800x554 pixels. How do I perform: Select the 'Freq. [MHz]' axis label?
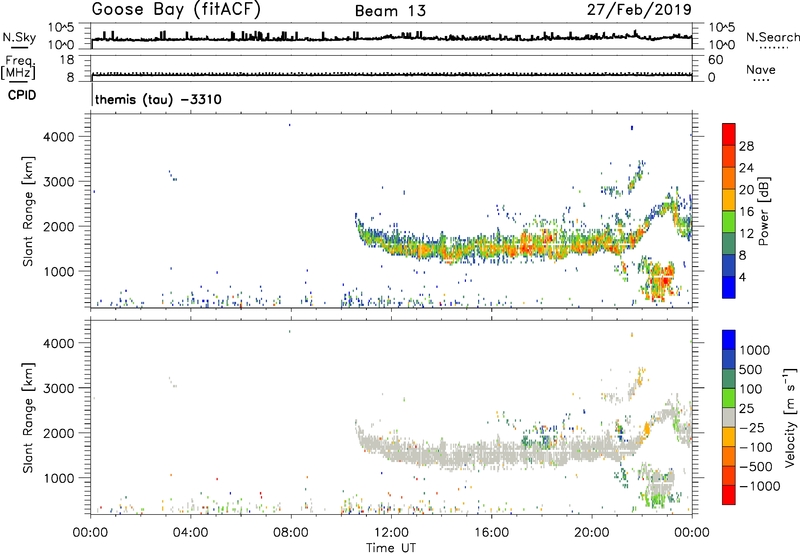18,67
